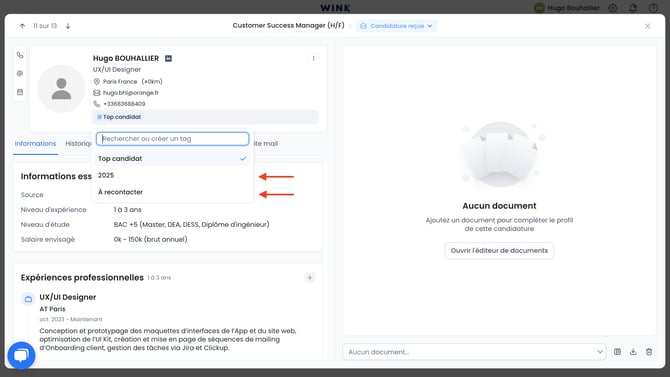Open the Candidature reçue status dropdown
Image resolution: width=670 pixels, height=377 pixels.
[397, 26]
